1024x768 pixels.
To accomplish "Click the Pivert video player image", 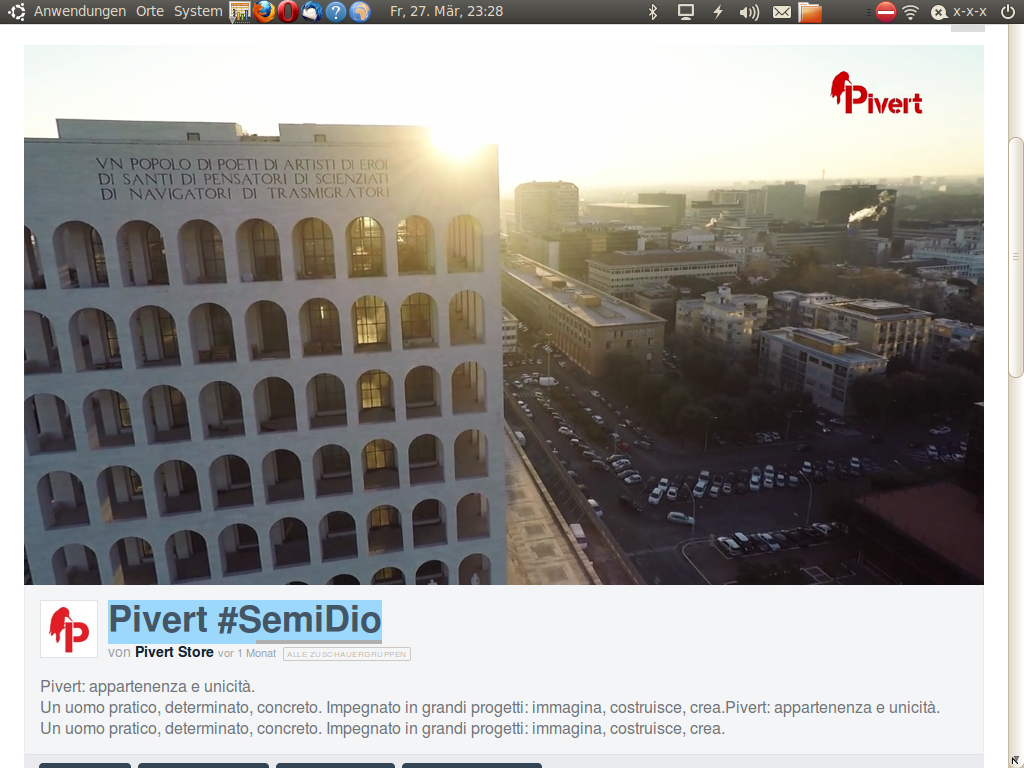I will (504, 315).
